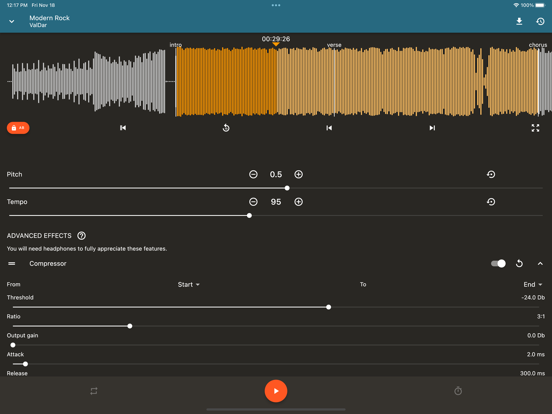Viewport: 552px width, 414px height.
Task: Click the orange playhead position marker
Action: [276, 44]
